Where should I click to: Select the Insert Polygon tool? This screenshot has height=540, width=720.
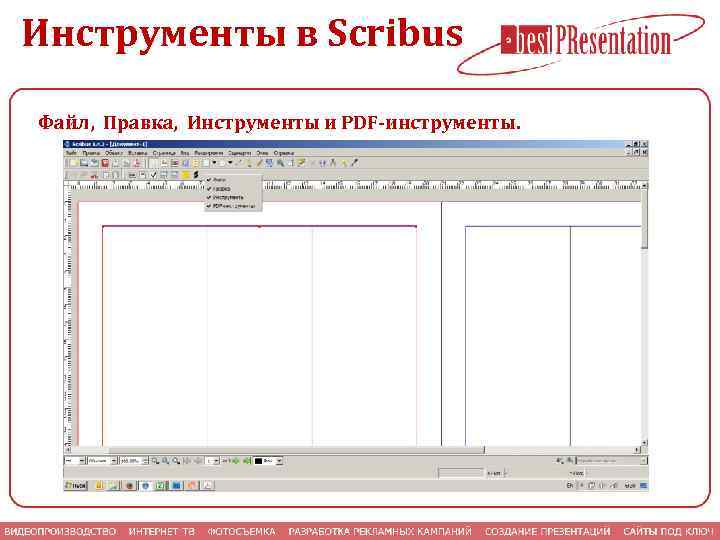222,163
